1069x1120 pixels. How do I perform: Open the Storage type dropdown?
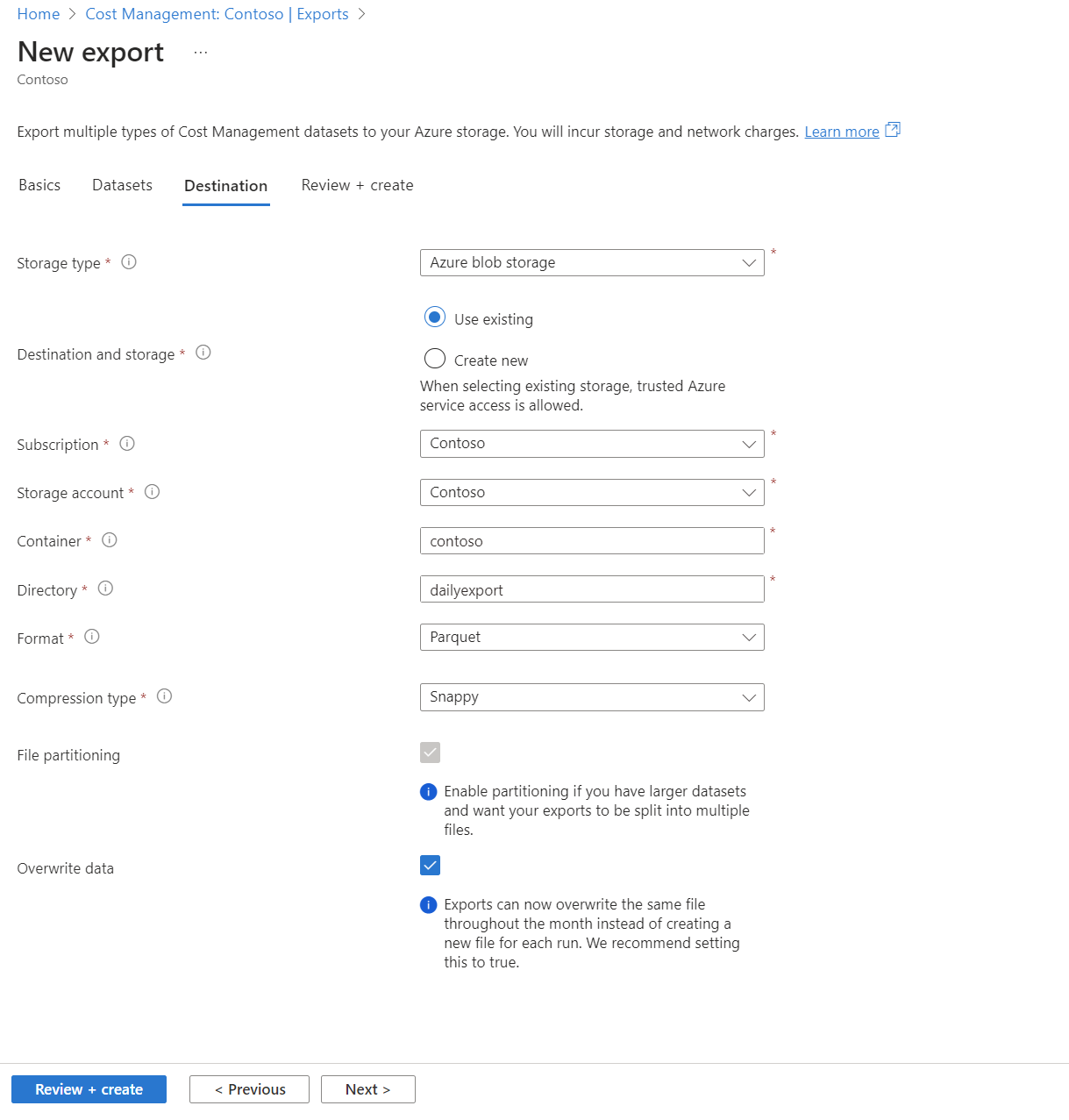pos(592,262)
